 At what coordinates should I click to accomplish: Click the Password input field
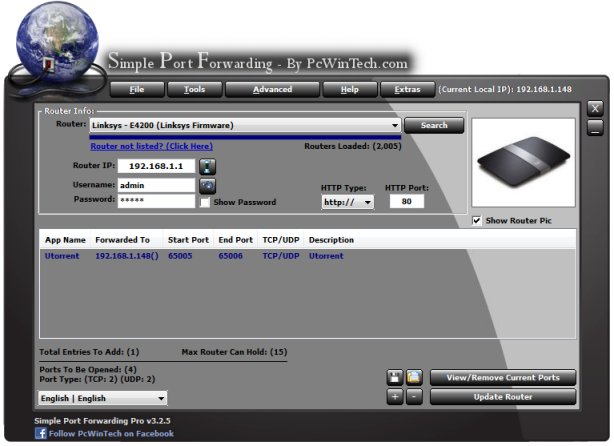(x=156, y=200)
